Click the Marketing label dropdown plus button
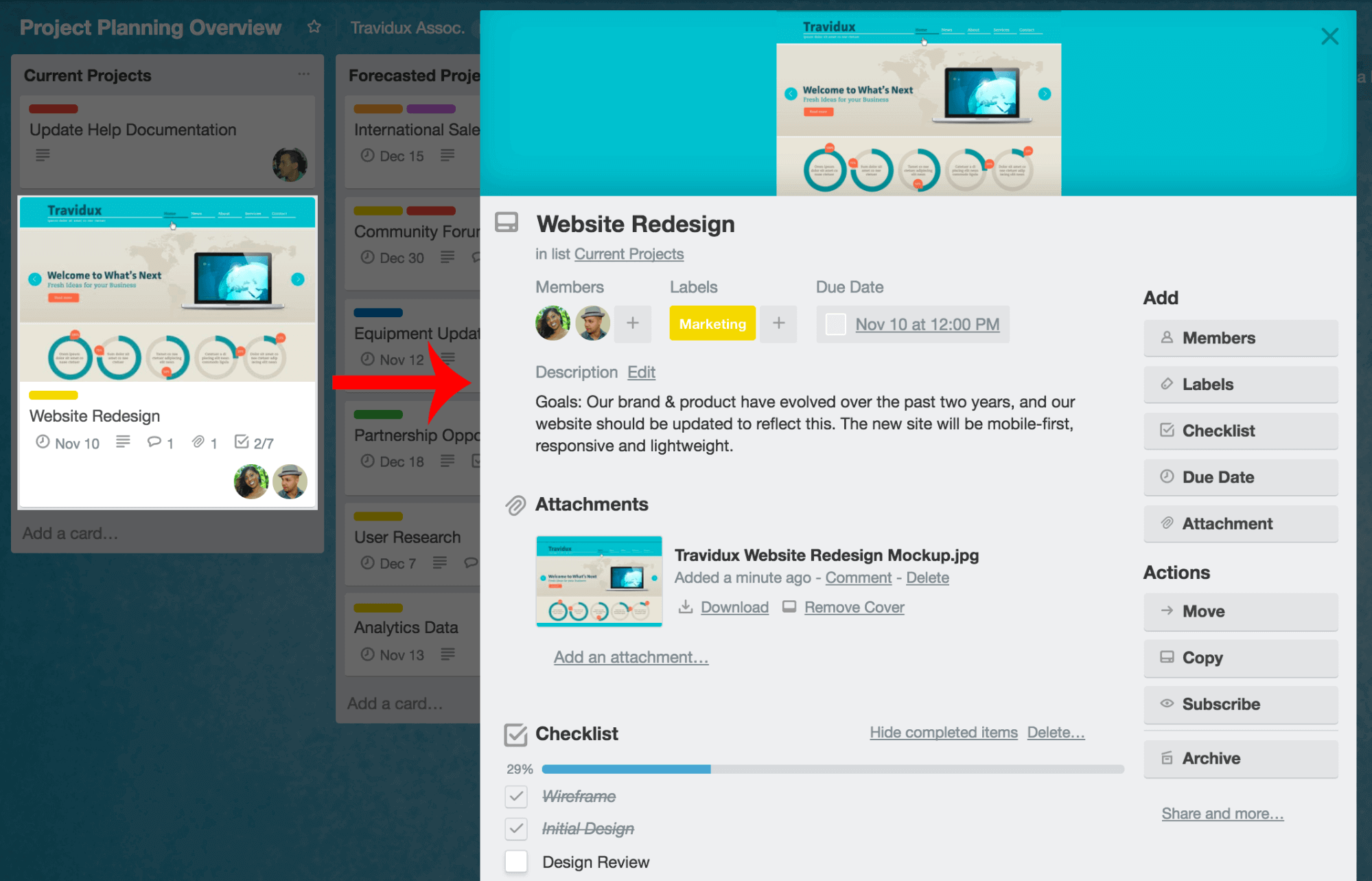1372x881 pixels. coord(778,323)
